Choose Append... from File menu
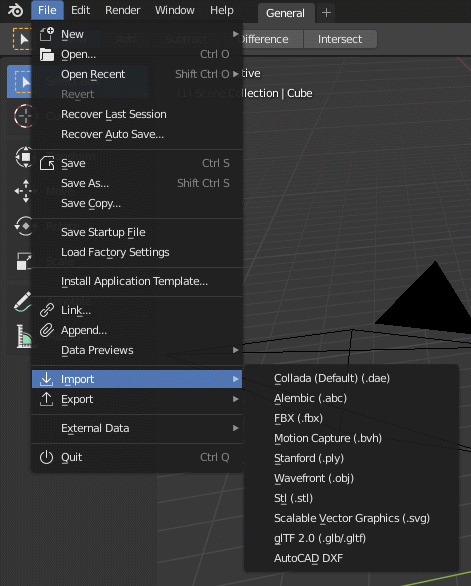Screen dimensions: 471x586 tap(137, 330)
